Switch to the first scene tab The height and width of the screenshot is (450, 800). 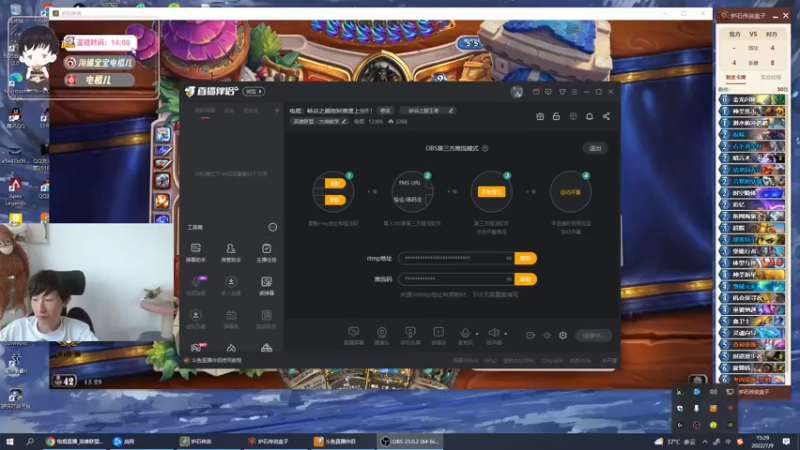point(205,111)
